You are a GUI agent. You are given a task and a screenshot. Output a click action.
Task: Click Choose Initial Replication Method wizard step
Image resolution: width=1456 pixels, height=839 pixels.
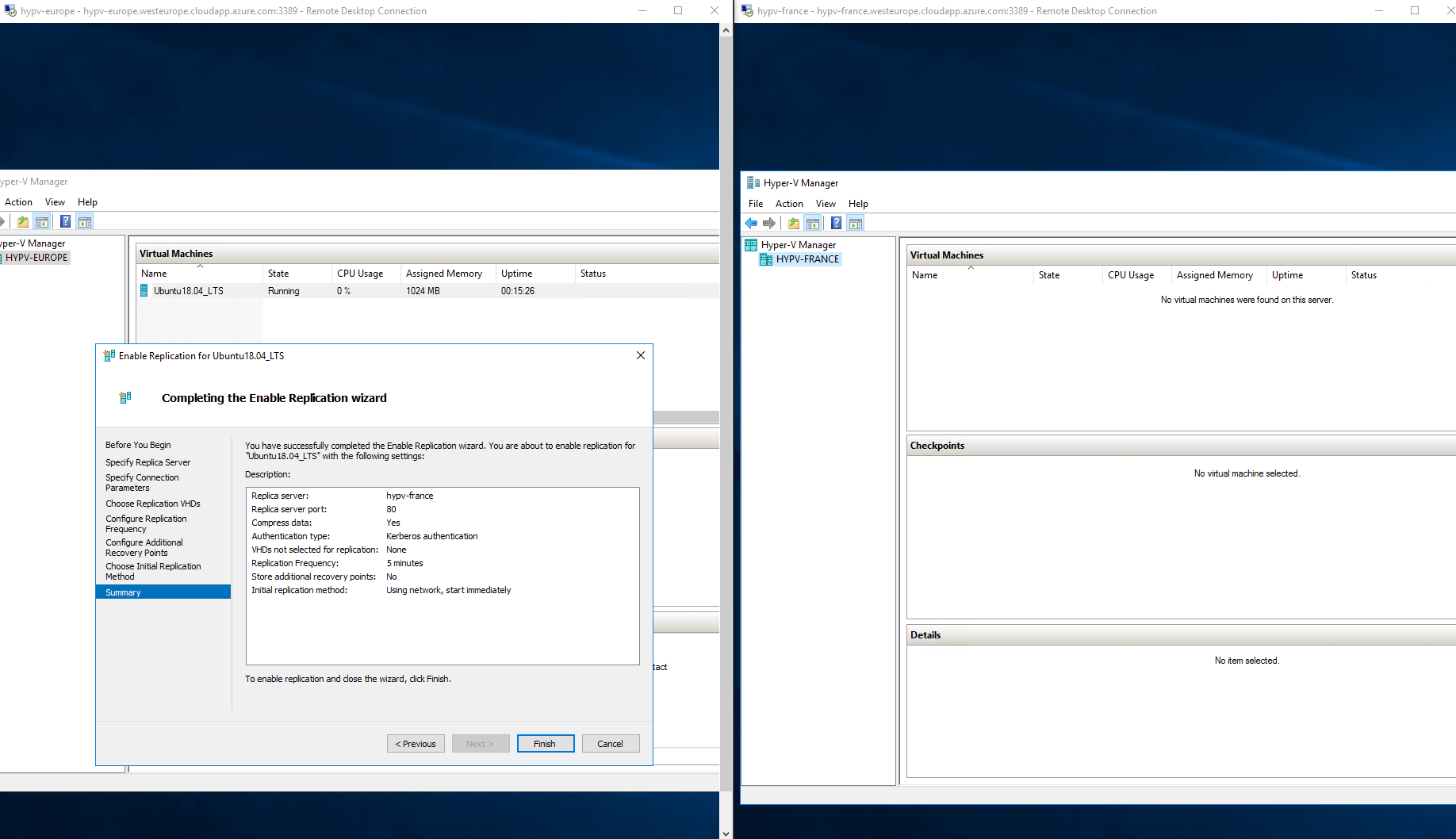pyautogui.click(x=154, y=572)
